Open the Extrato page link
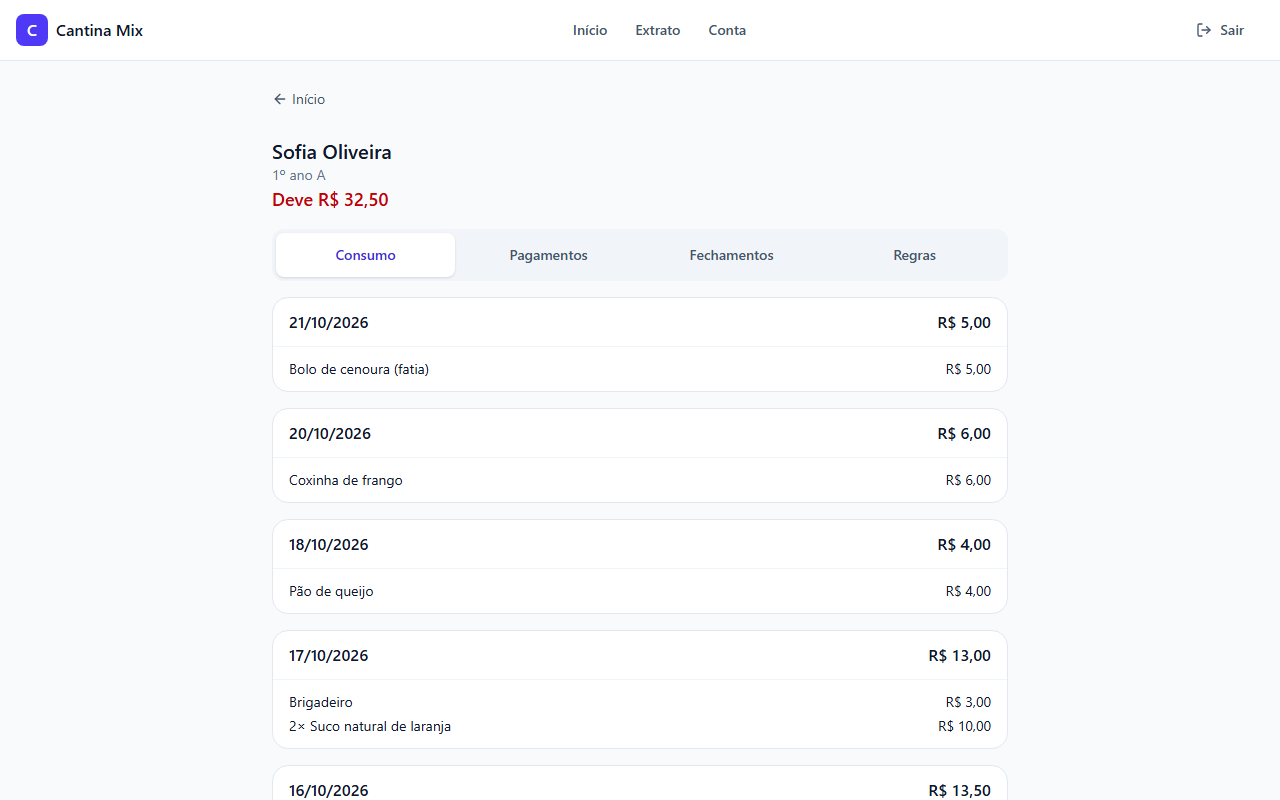The height and width of the screenshot is (800, 1280). point(658,30)
